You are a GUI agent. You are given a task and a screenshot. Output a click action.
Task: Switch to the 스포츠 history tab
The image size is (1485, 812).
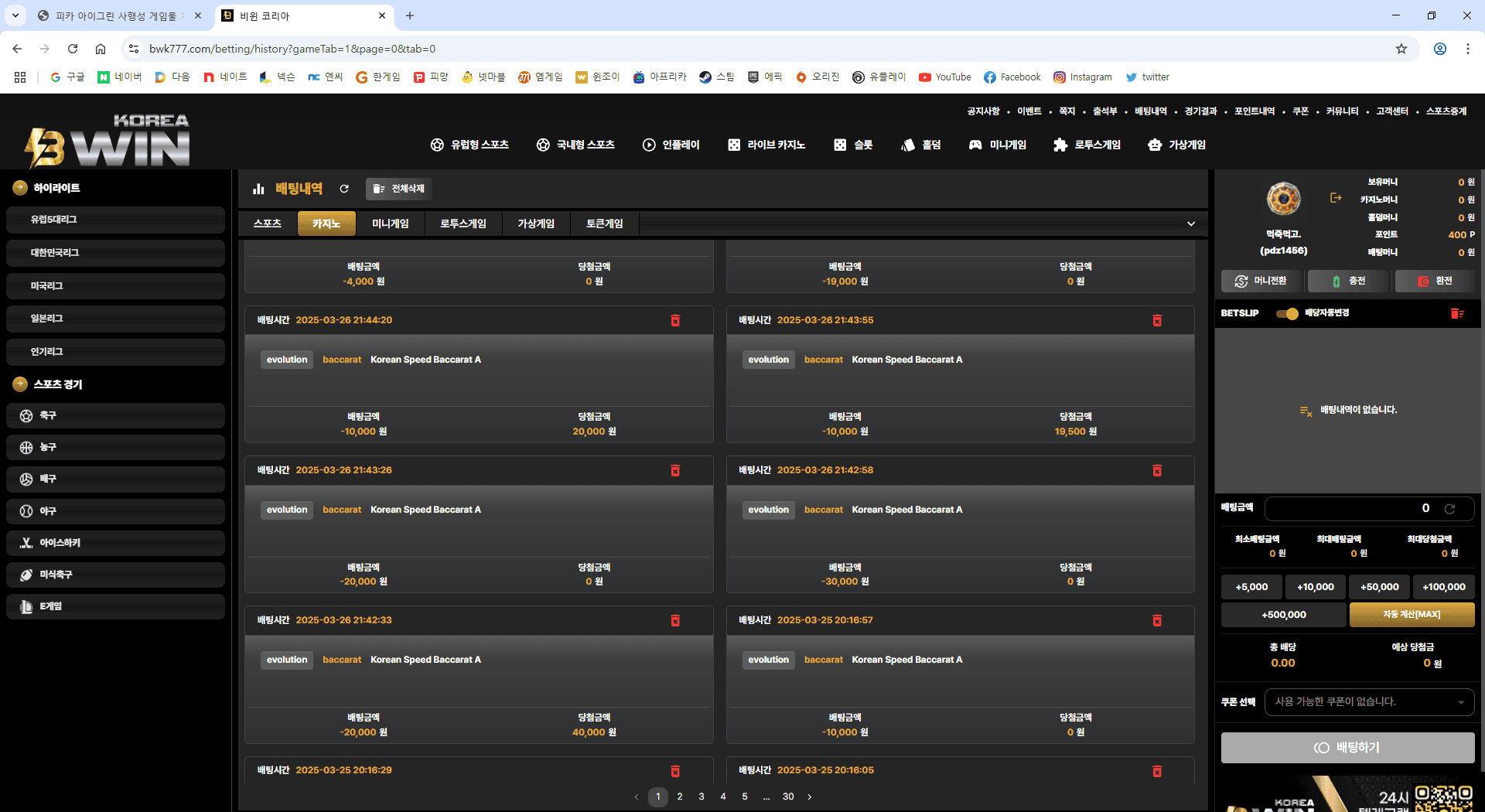tap(268, 223)
